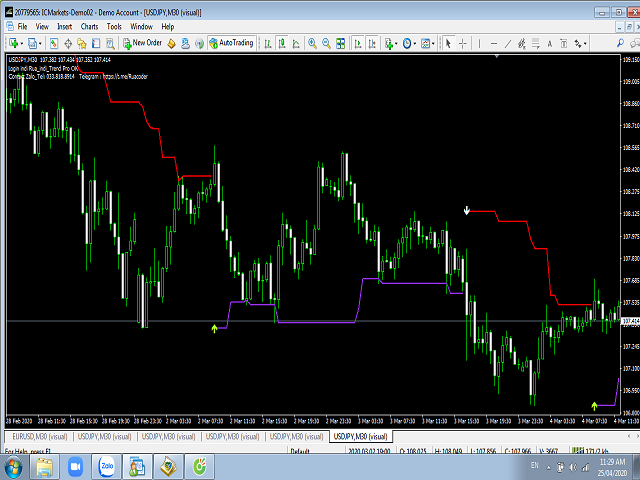Click the 107.414 current price label

tap(630, 321)
